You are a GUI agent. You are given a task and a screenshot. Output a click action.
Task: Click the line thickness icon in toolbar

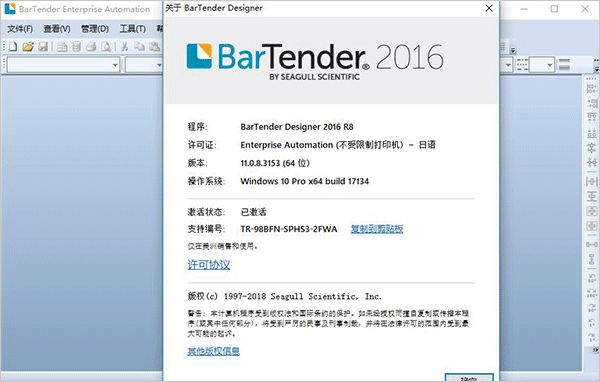(564, 65)
